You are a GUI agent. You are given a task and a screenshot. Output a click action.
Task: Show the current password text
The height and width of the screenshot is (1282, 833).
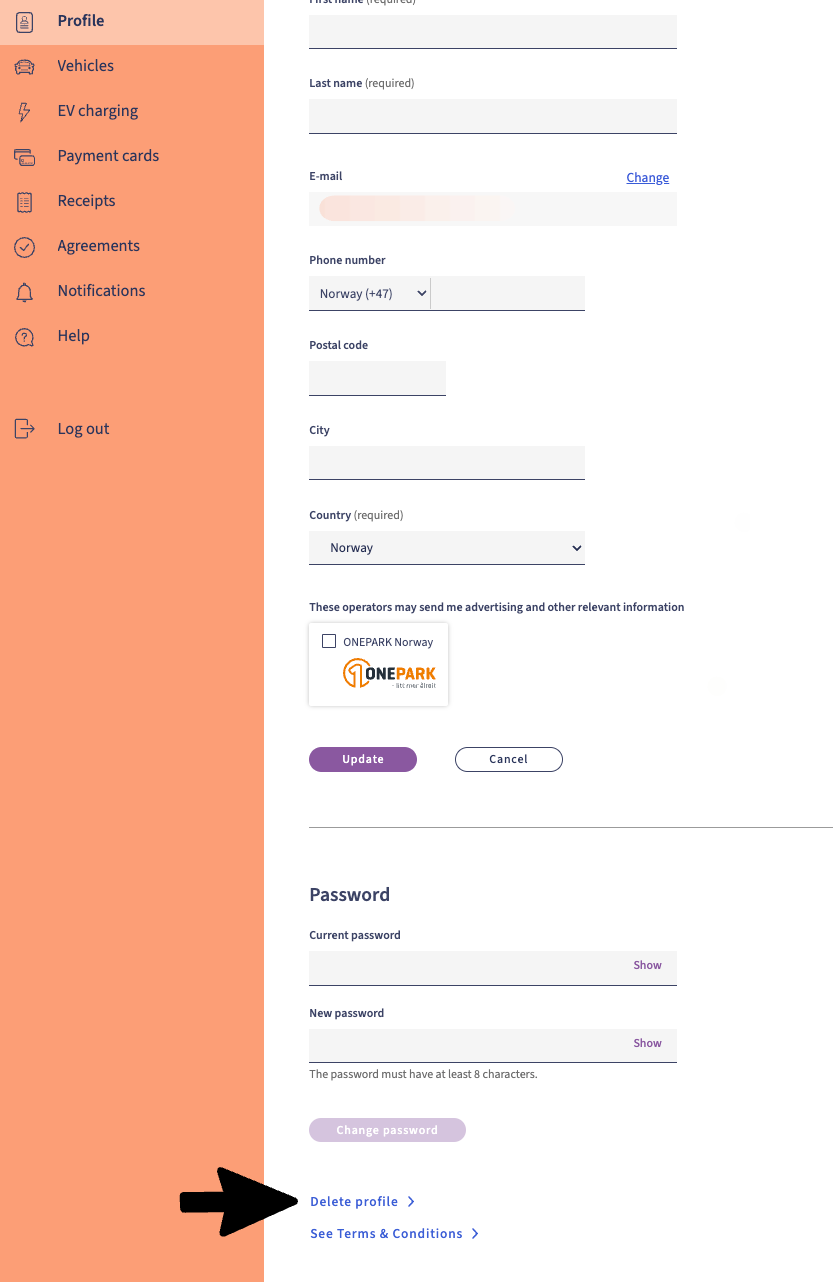click(647, 965)
